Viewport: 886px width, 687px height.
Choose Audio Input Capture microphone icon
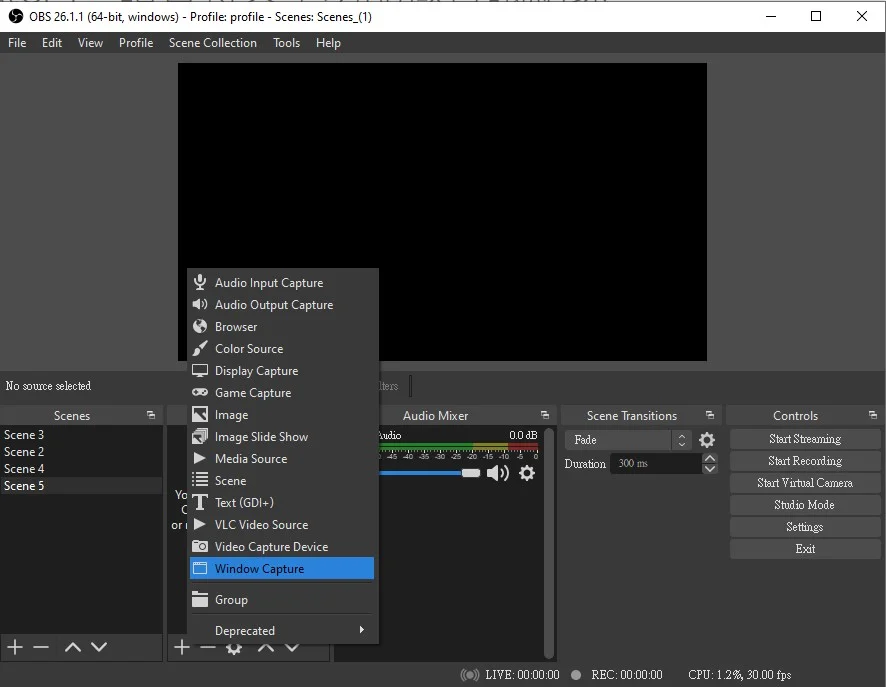(199, 282)
